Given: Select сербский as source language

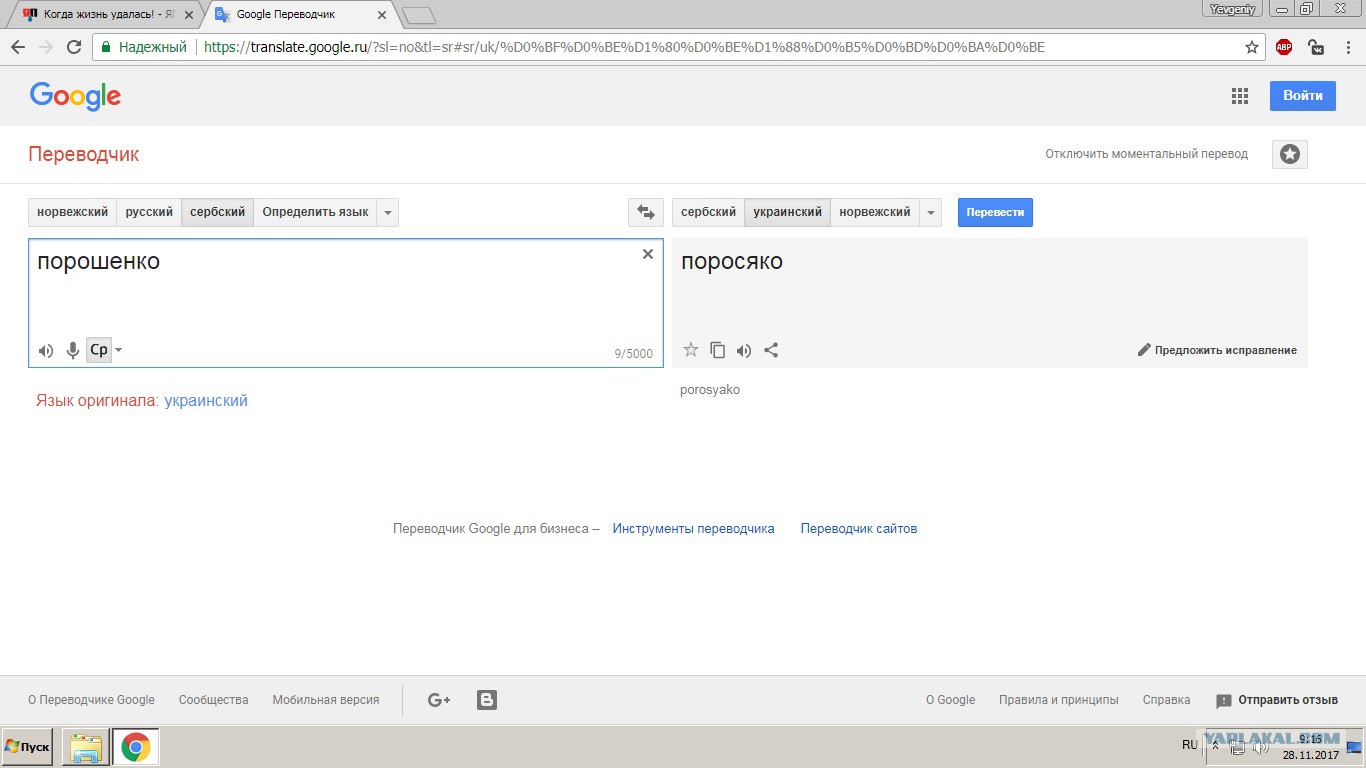Looking at the screenshot, I should pos(218,212).
